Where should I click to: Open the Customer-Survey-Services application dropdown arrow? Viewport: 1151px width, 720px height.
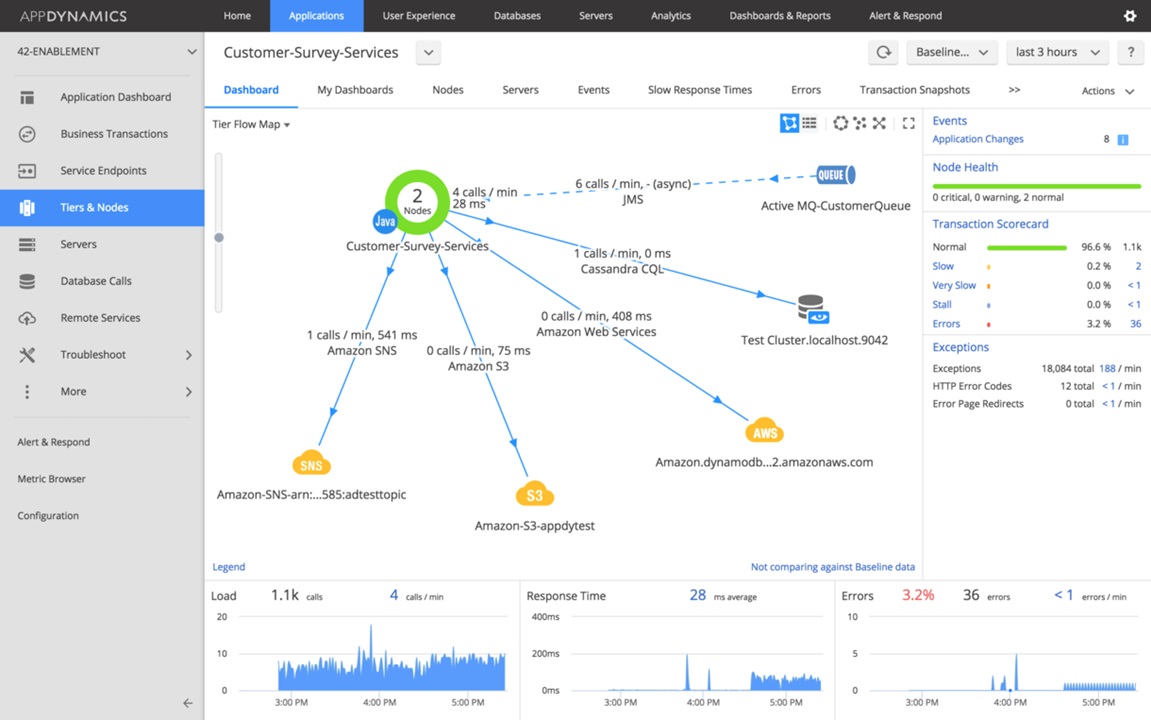pyautogui.click(x=428, y=53)
